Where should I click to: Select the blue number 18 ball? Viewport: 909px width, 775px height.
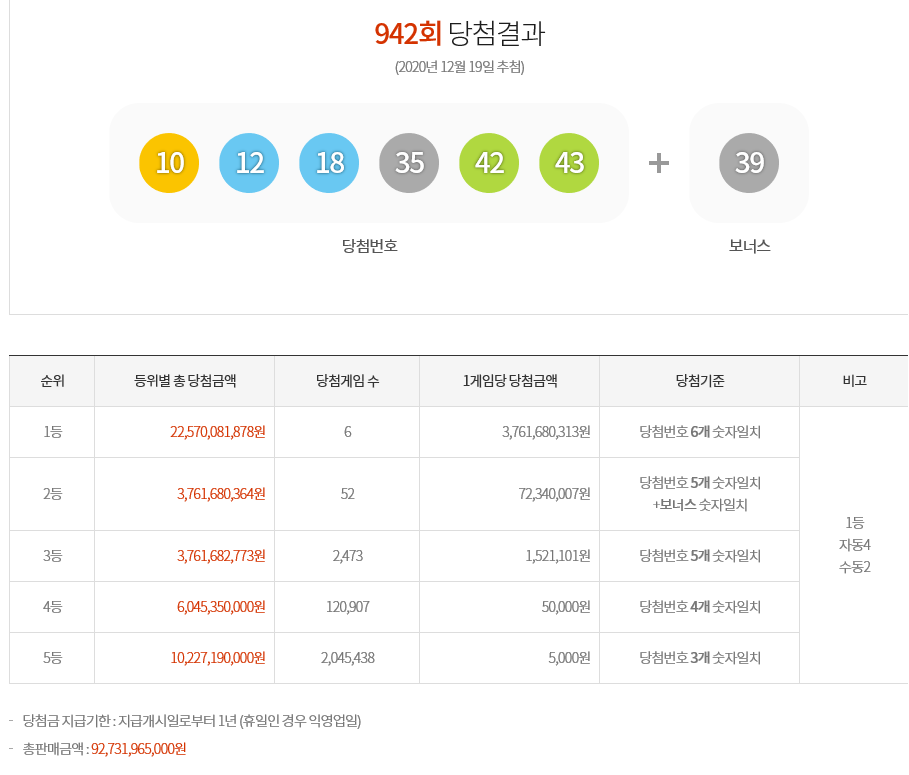coord(329,162)
